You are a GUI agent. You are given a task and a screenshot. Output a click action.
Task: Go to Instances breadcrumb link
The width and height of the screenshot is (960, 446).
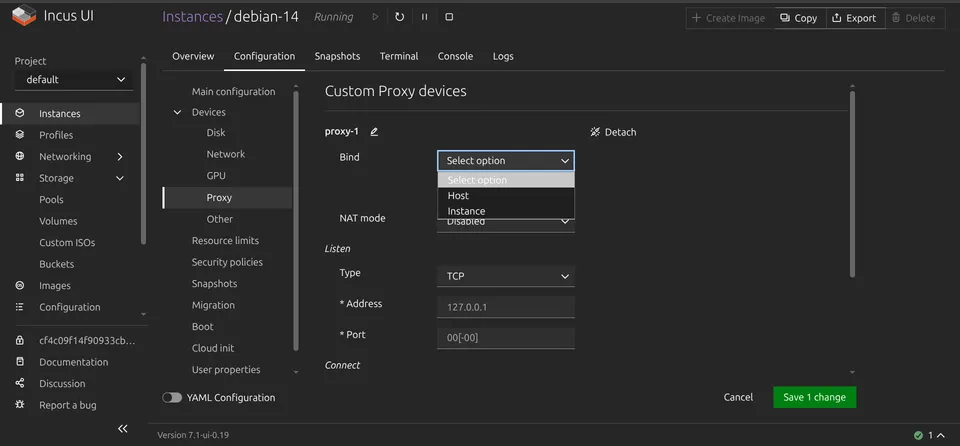(x=192, y=17)
